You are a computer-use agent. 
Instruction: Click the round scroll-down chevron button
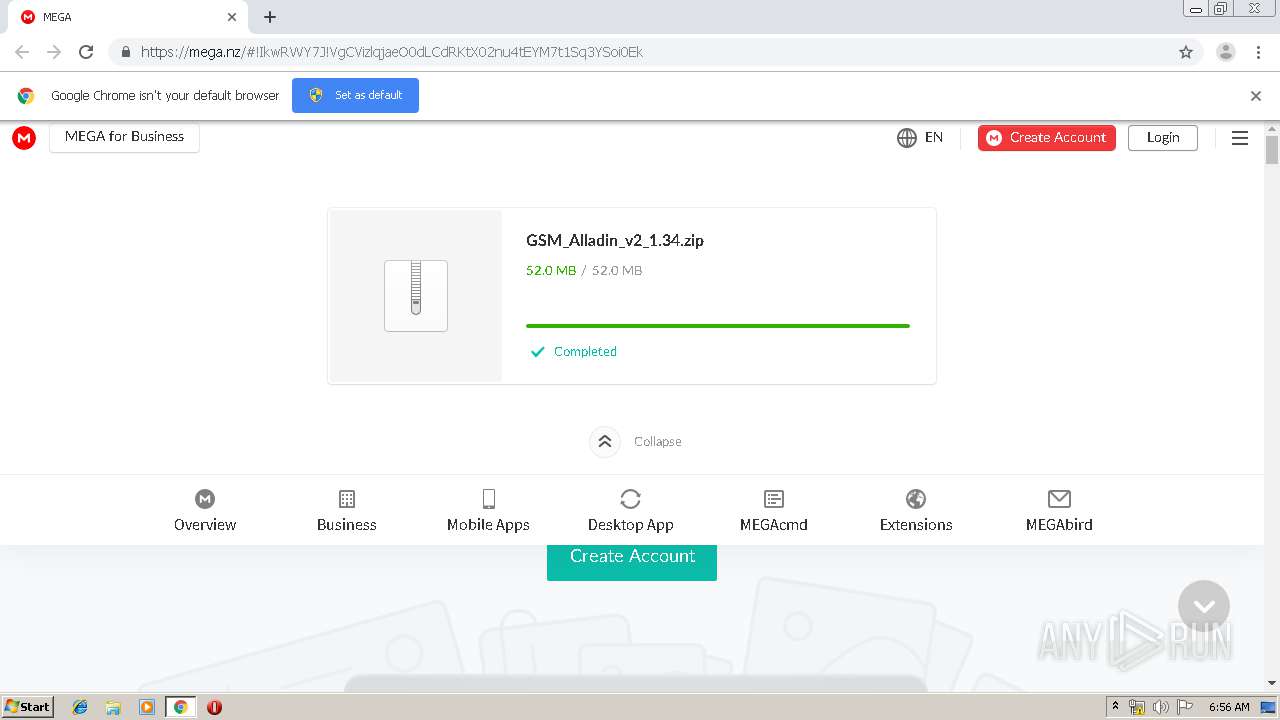coord(1204,606)
